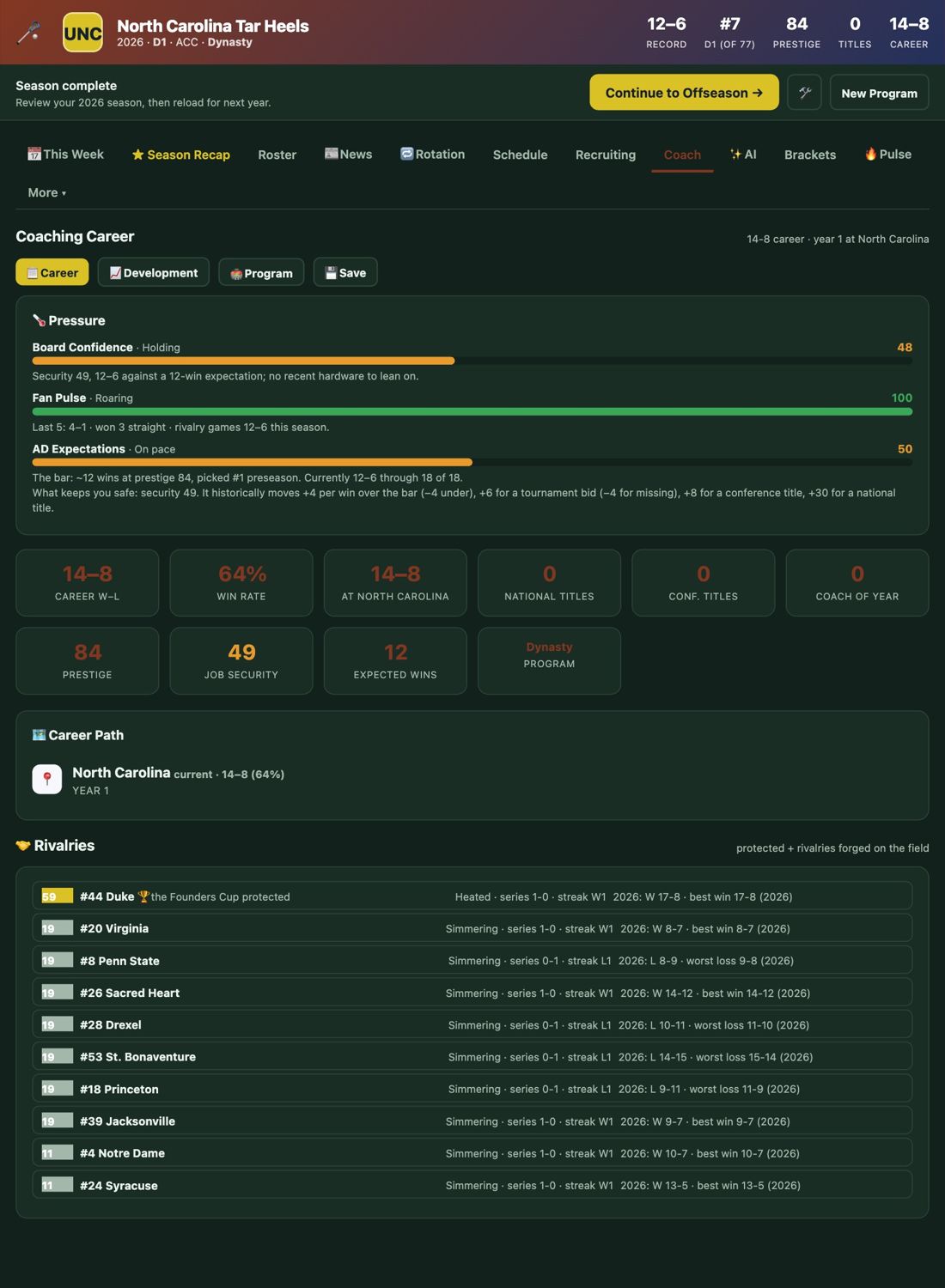Click the 11 heat badge for Notre Dame
This screenshot has width=945, height=1288.
click(x=58, y=1153)
